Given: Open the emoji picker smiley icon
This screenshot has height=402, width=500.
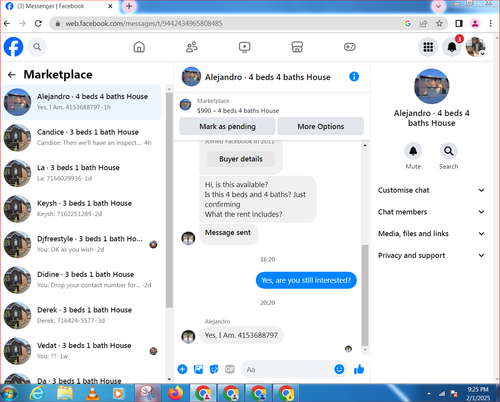Looking at the screenshot, I should pyautogui.click(x=339, y=369).
